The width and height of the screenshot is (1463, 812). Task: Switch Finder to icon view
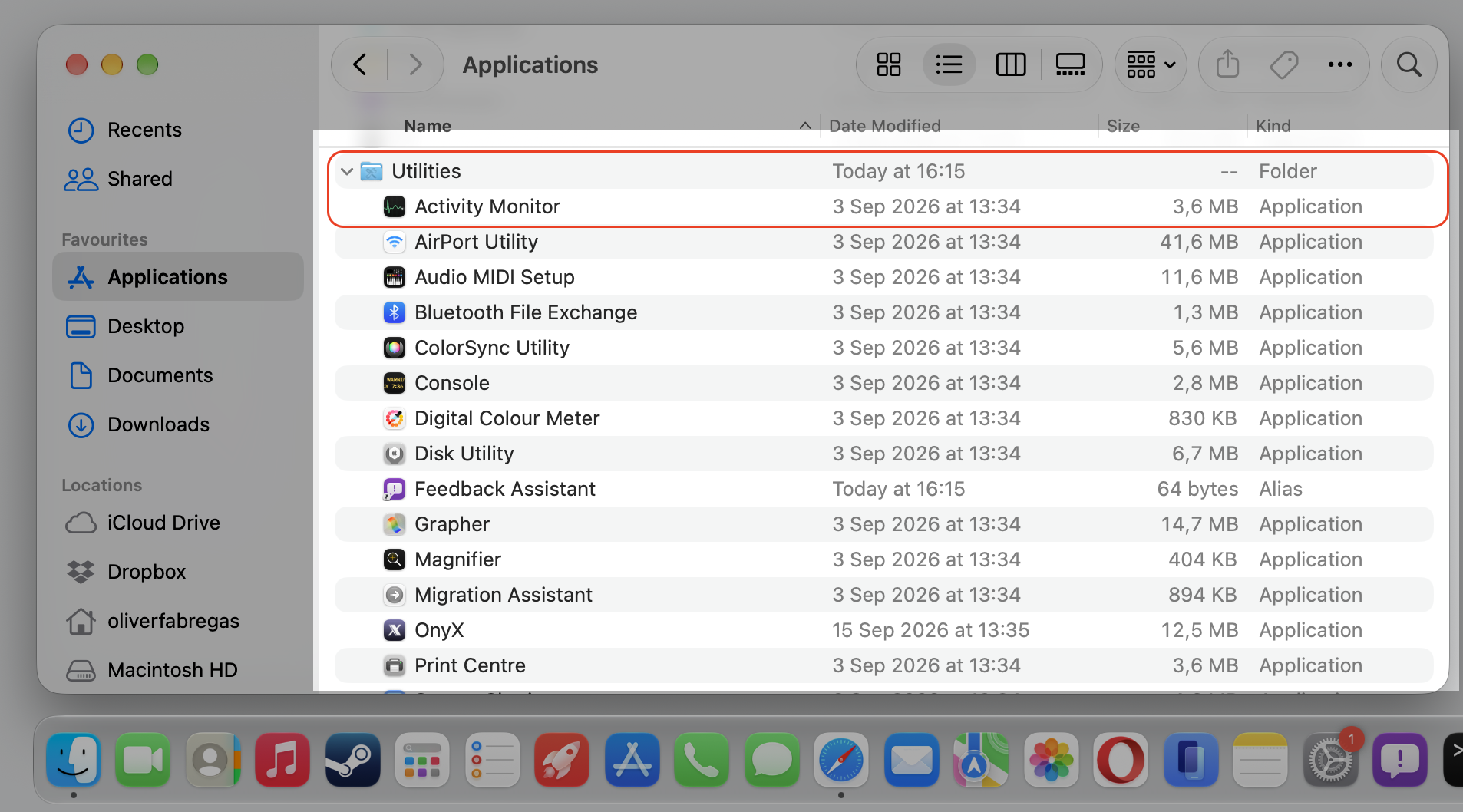(x=888, y=64)
